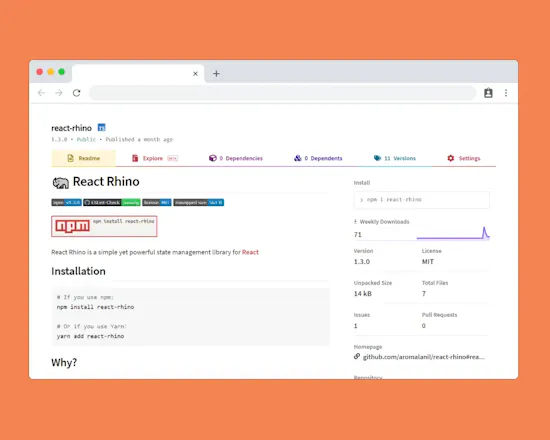Click the unzipped size badge
Image resolution: width=550 pixels, height=440 pixels.
199,202
